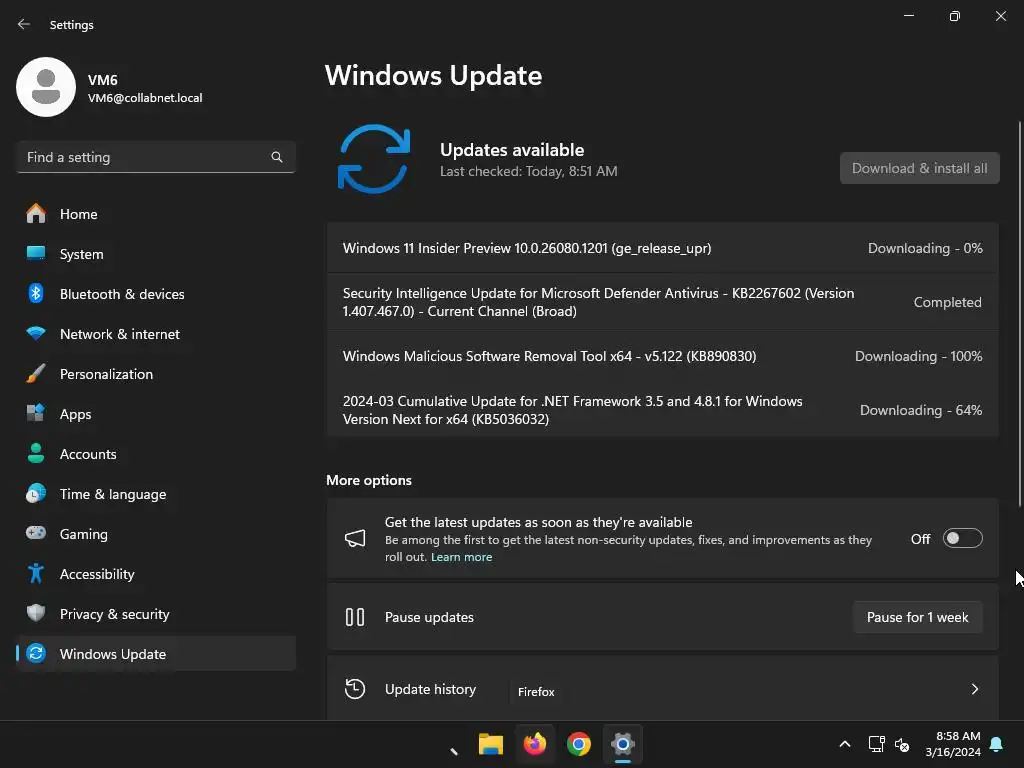Click the Completed status text
The height and width of the screenshot is (768, 1024).
pos(948,302)
